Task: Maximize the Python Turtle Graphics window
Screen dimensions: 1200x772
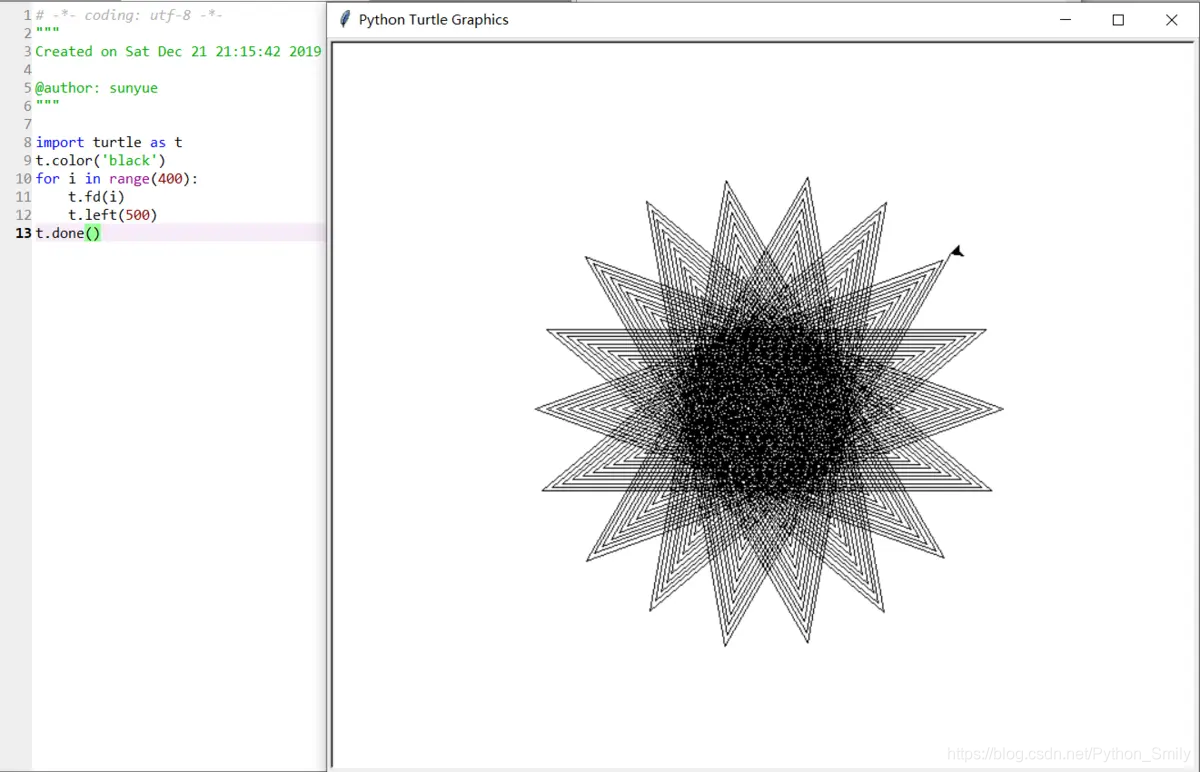Action: (x=1118, y=20)
